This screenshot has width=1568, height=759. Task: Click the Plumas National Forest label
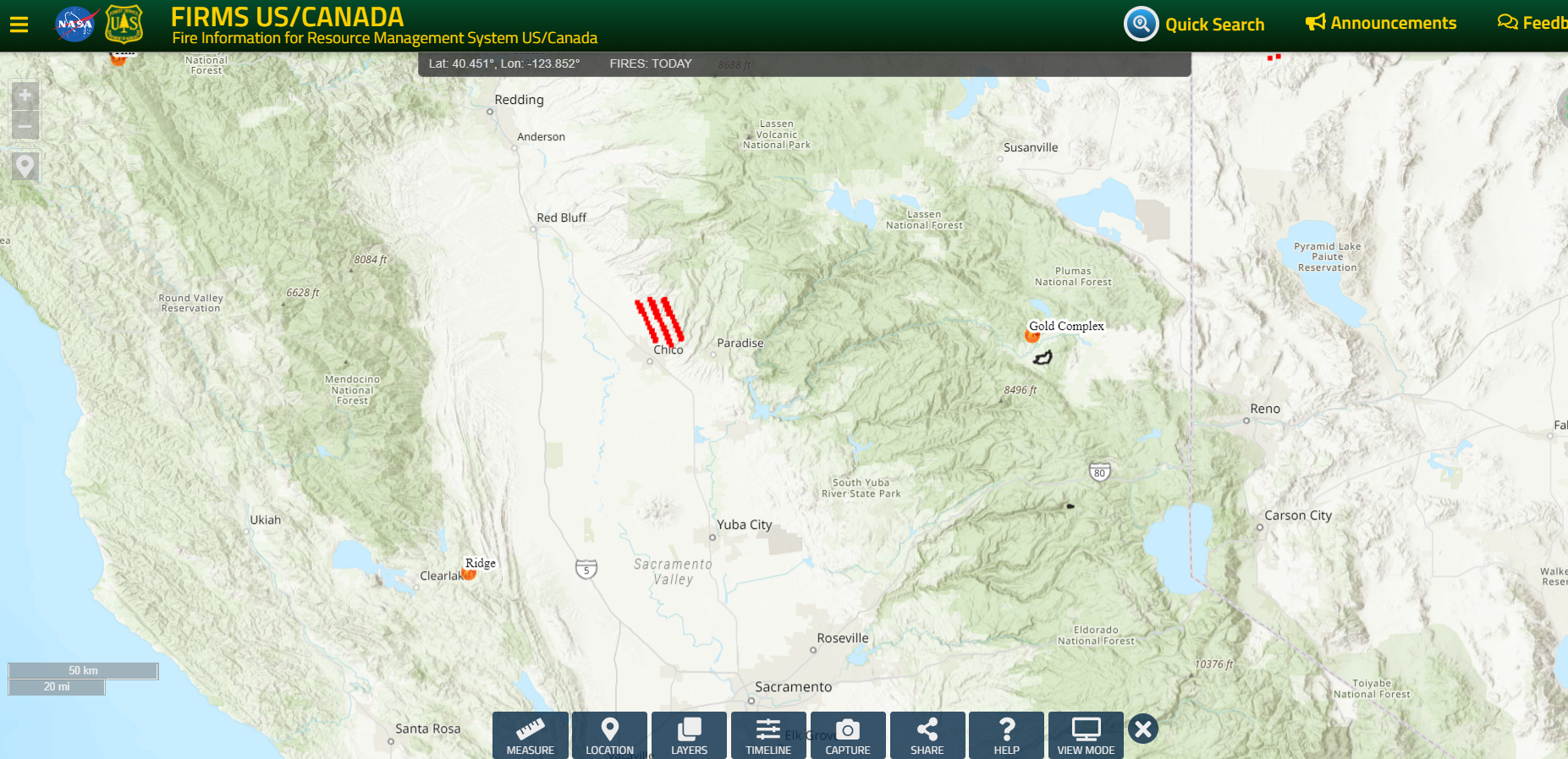click(x=1073, y=277)
